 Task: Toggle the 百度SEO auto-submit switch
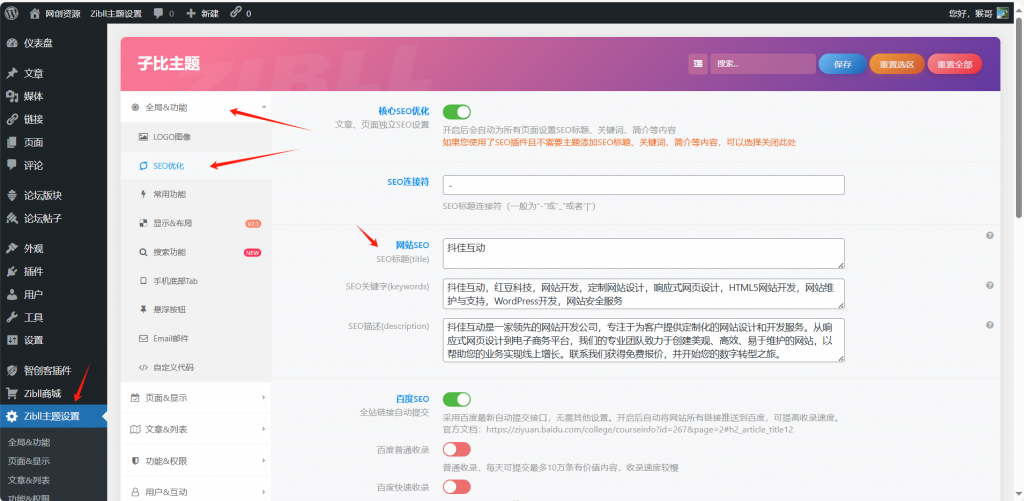(x=456, y=399)
